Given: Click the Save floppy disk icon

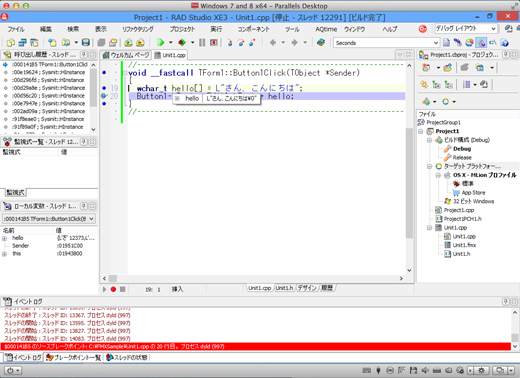Looking at the screenshot, I should [86, 42].
